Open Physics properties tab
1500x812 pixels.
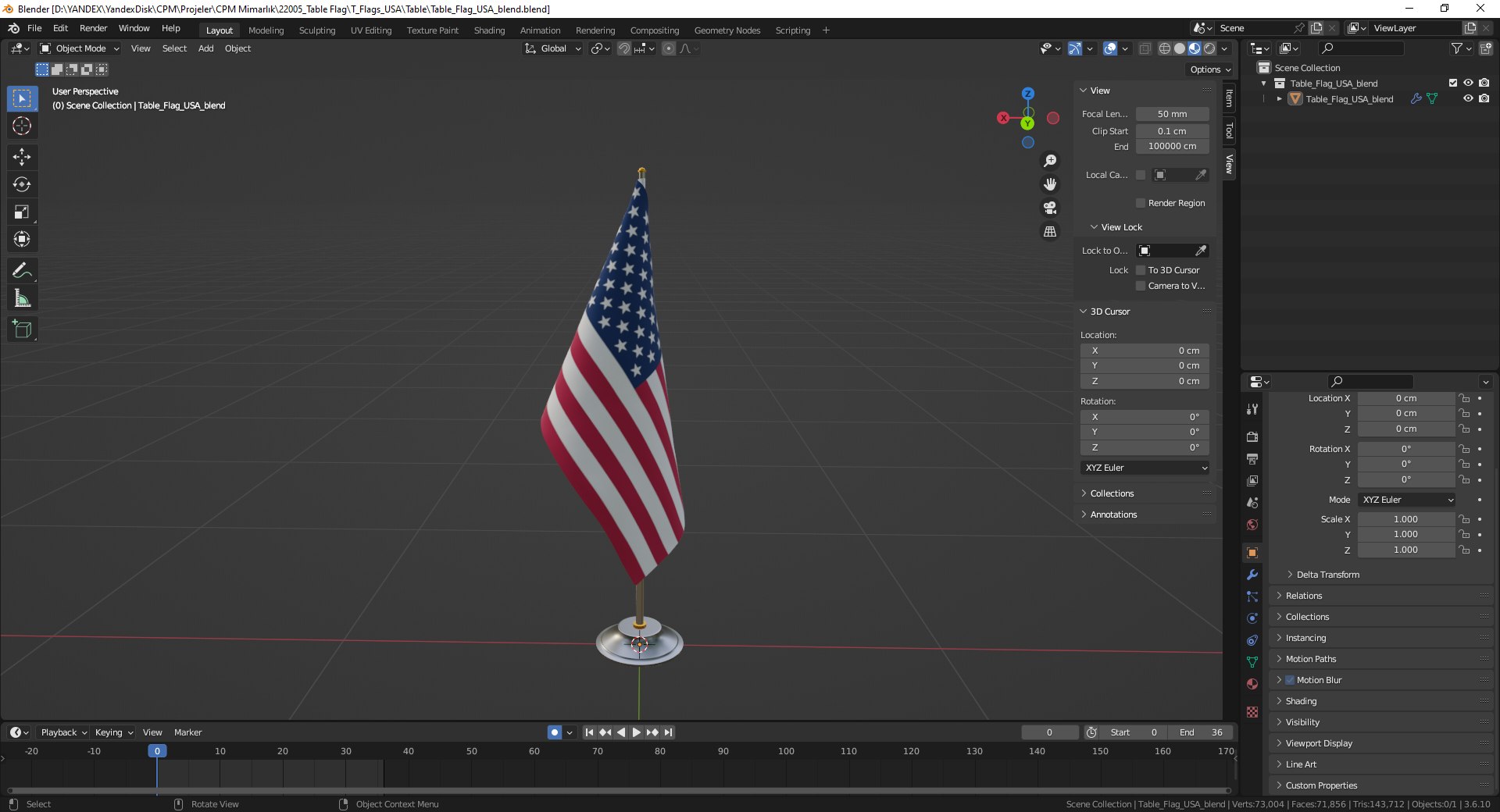coord(1252,618)
